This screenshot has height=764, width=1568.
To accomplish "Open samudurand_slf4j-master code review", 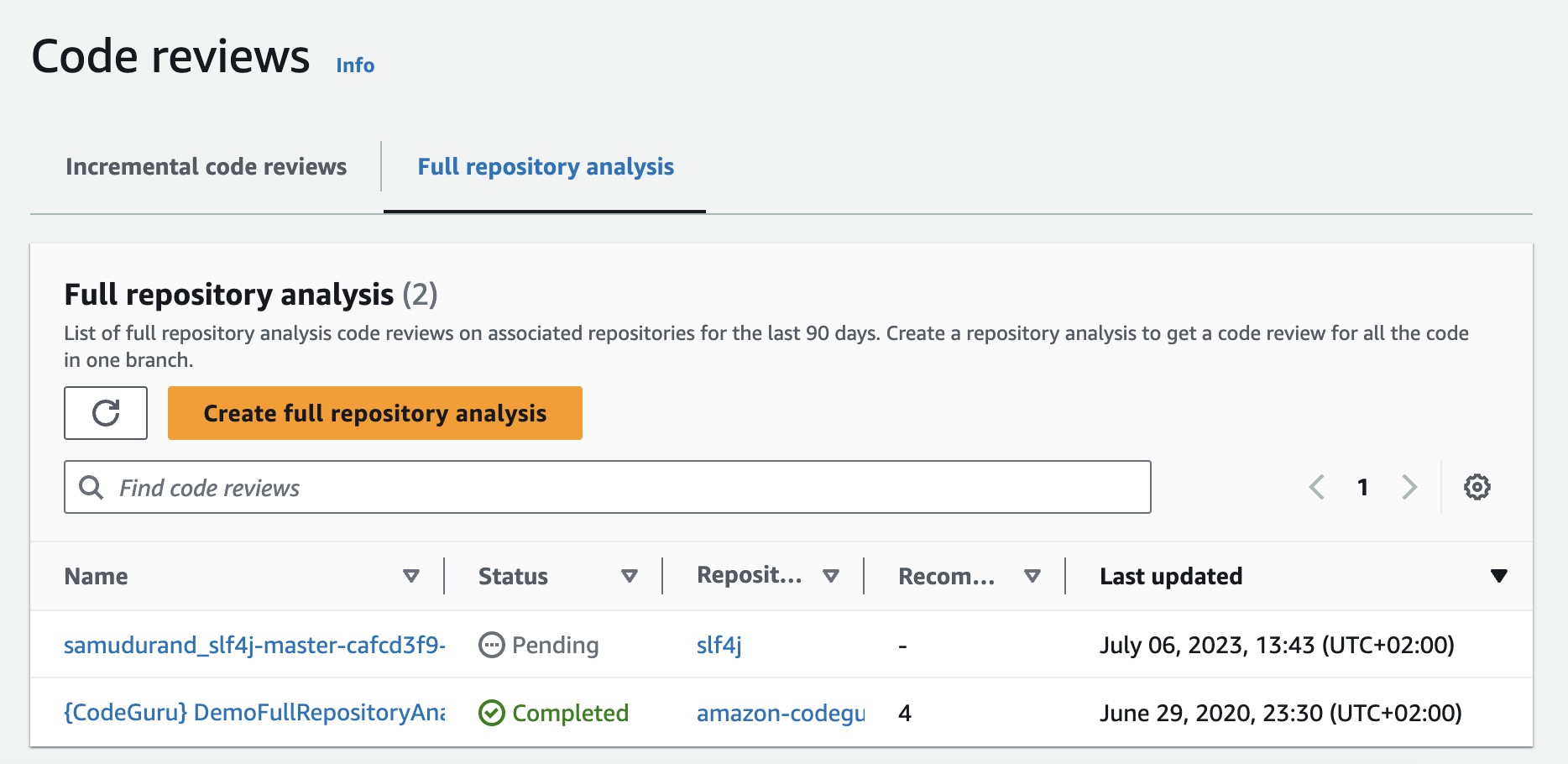I will coord(253,645).
